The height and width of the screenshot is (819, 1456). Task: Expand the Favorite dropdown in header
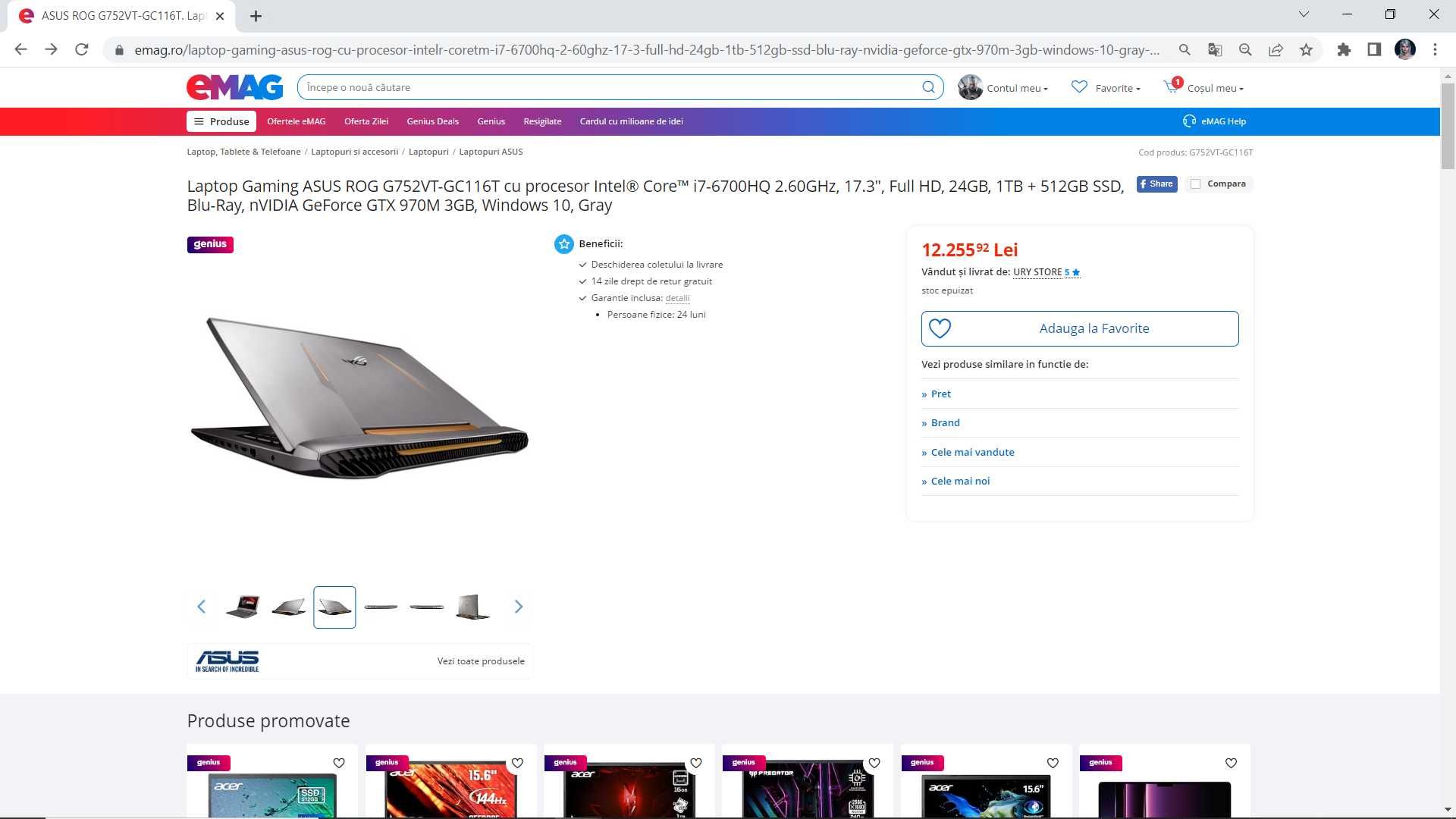1118,88
